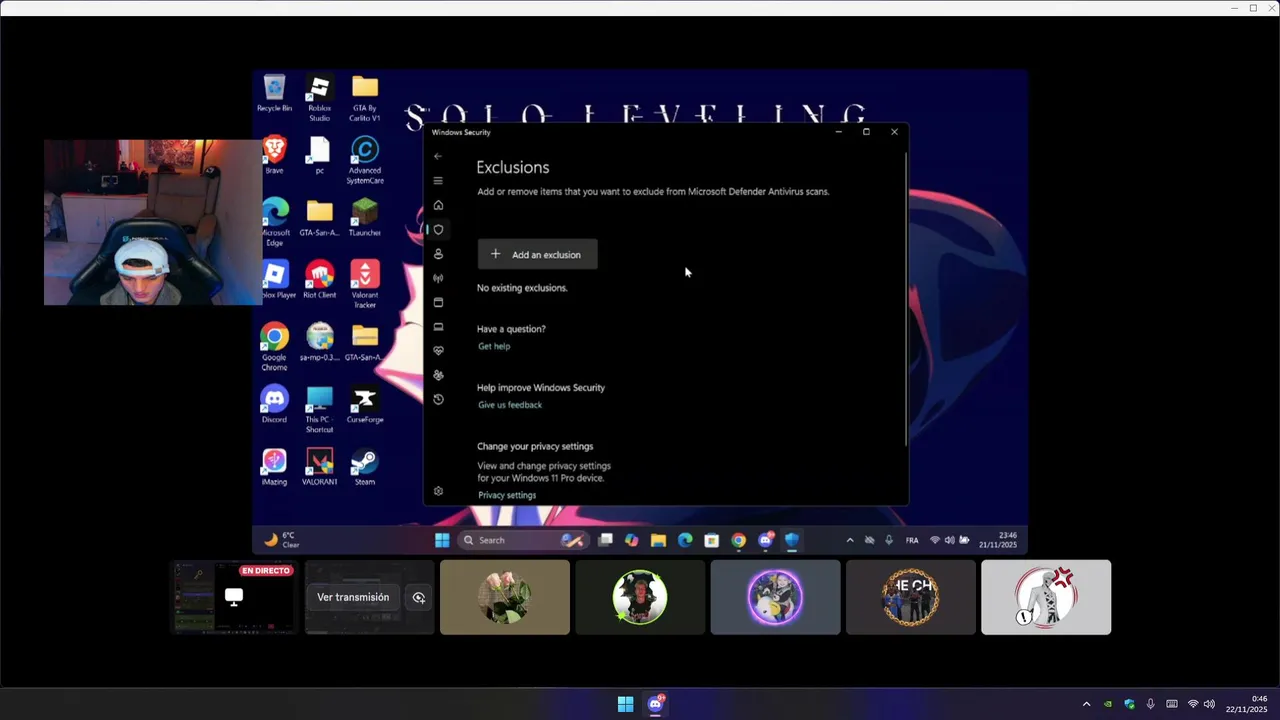Open Valorant Tracker desktop icon
This screenshot has height=720, width=1280.
tap(365, 284)
